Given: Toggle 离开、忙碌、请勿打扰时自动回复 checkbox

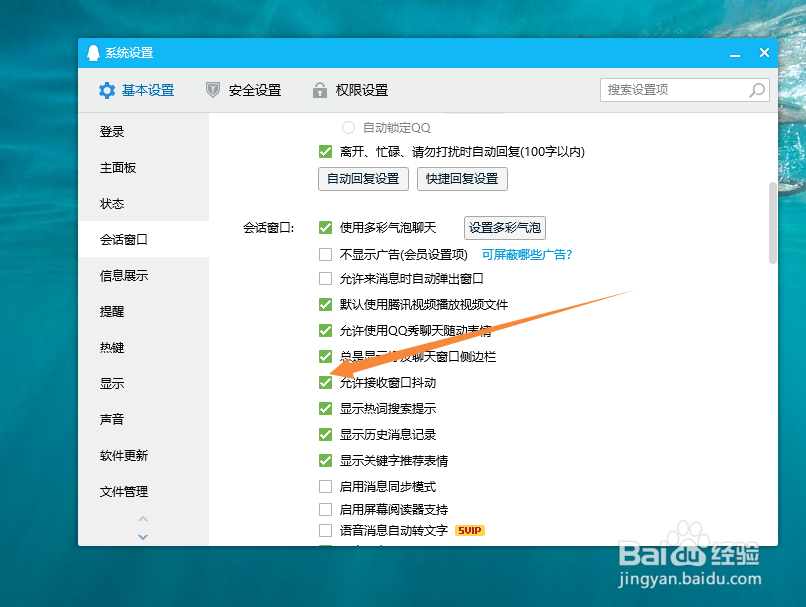Looking at the screenshot, I should [325, 152].
